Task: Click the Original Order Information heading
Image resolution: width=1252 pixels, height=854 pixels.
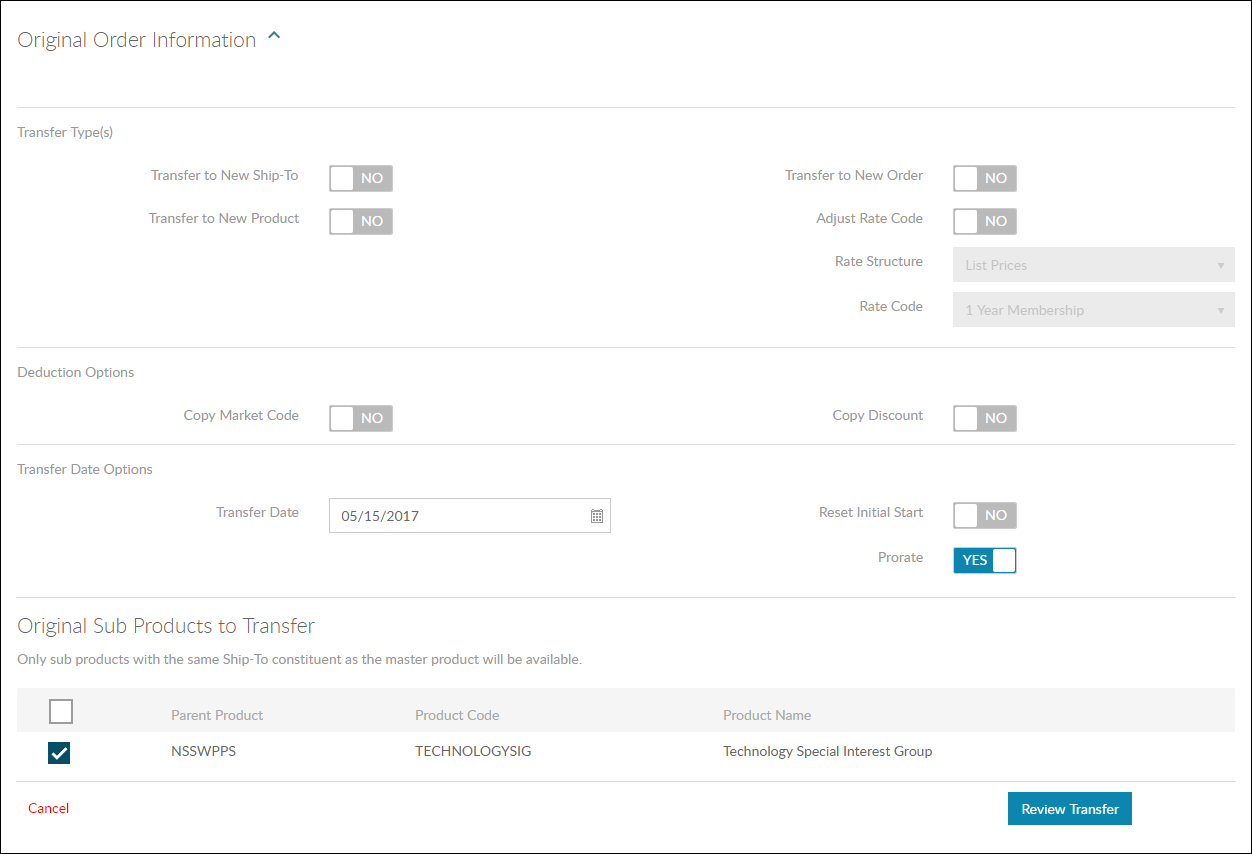Action: point(137,40)
